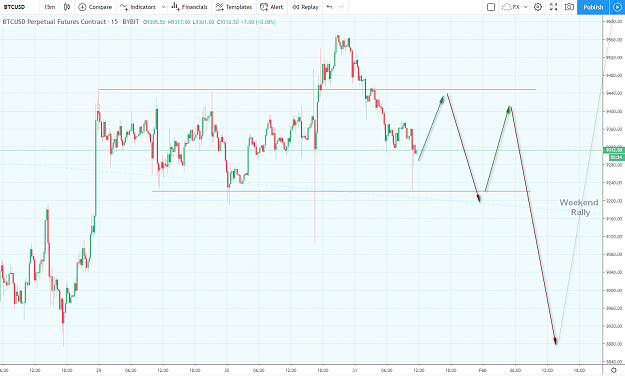
Task: Open the indicator Templates menu
Action: 234,7
